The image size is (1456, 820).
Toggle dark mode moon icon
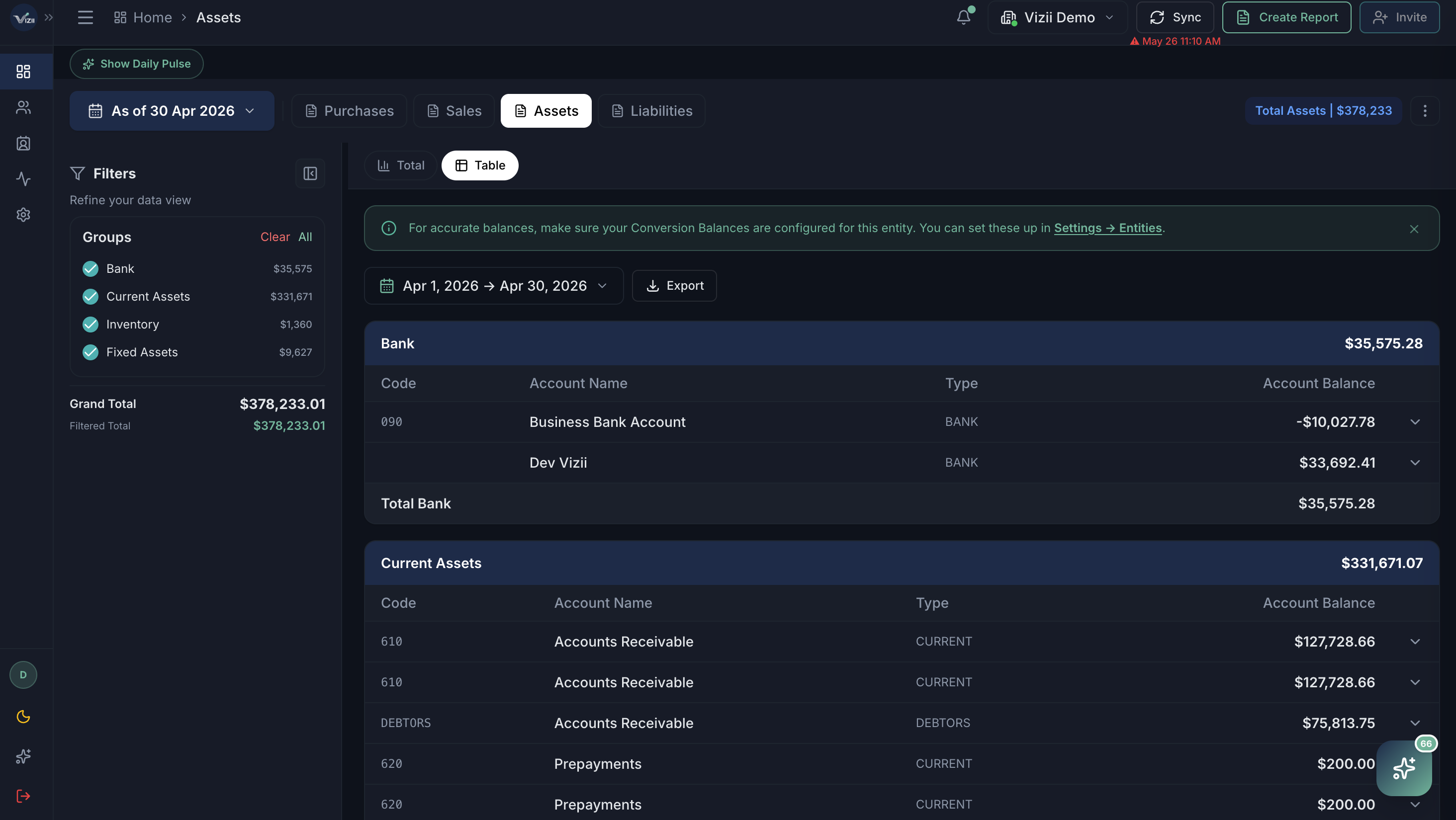coord(23,716)
